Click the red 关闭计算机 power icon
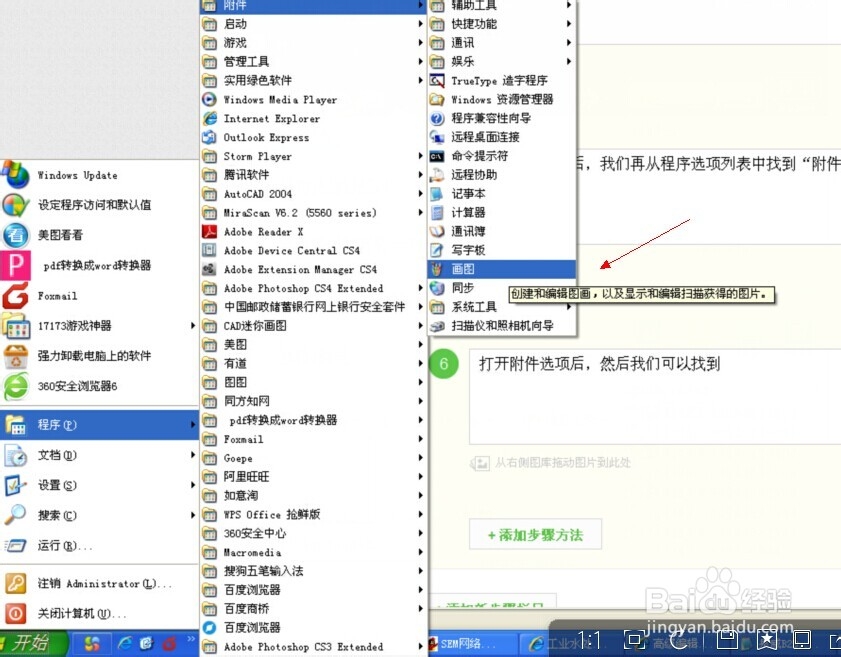Image resolution: width=841 pixels, height=657 pixels. [16, 613]
